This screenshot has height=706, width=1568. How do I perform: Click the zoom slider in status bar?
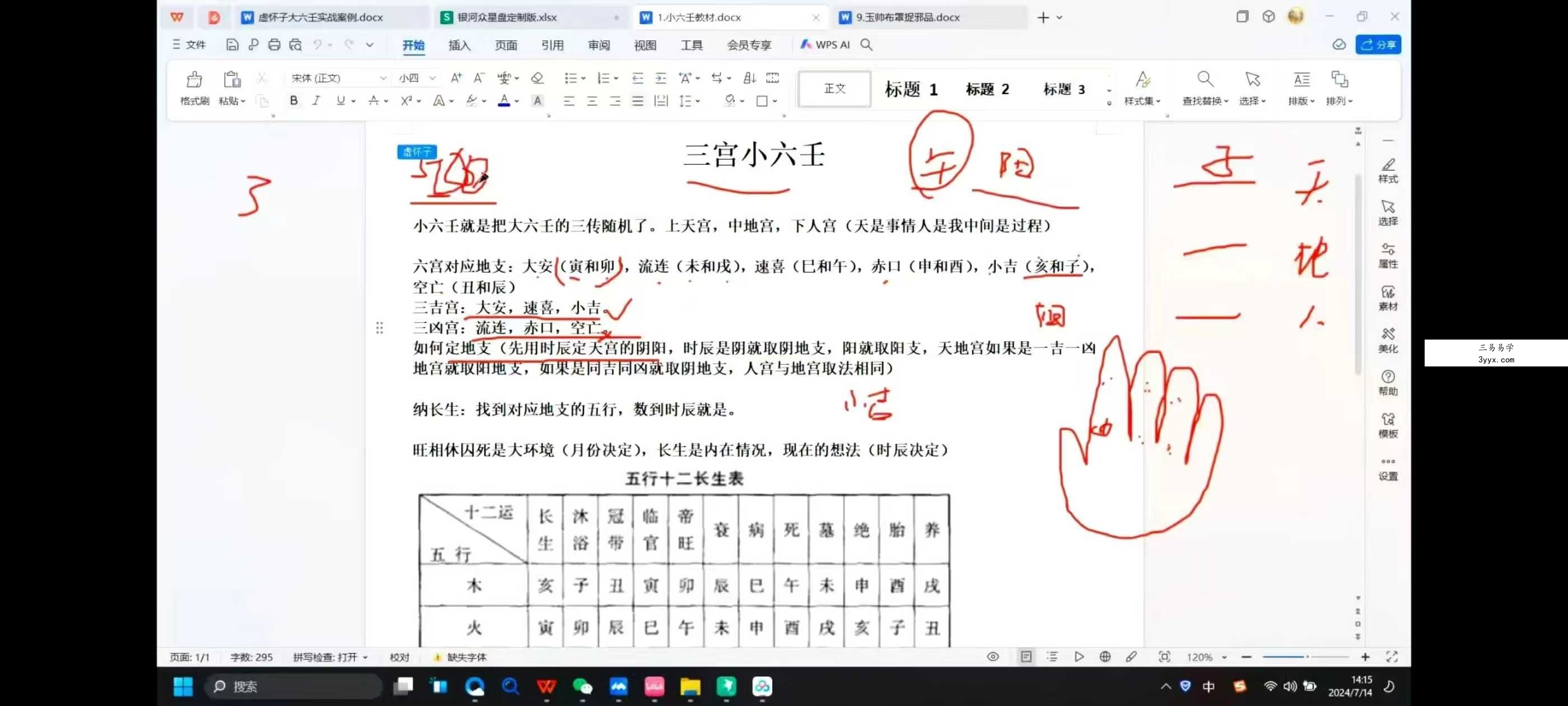tap(1306, 657)
